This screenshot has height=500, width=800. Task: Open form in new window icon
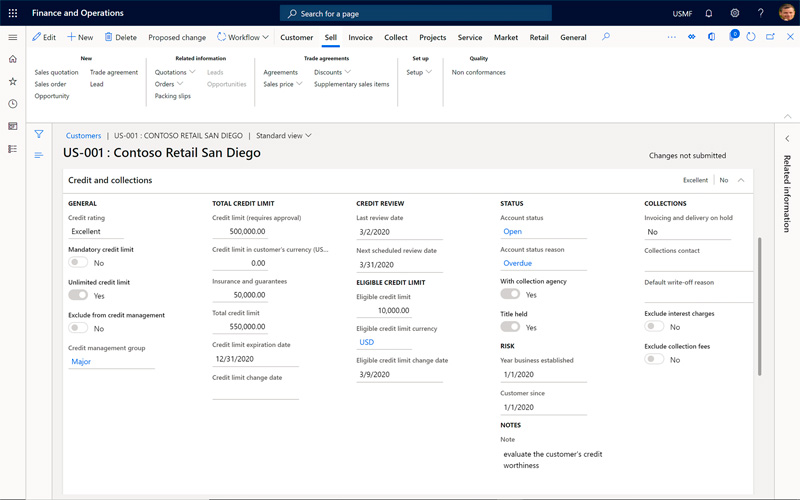pyautogui.click(x=770, y=37)
